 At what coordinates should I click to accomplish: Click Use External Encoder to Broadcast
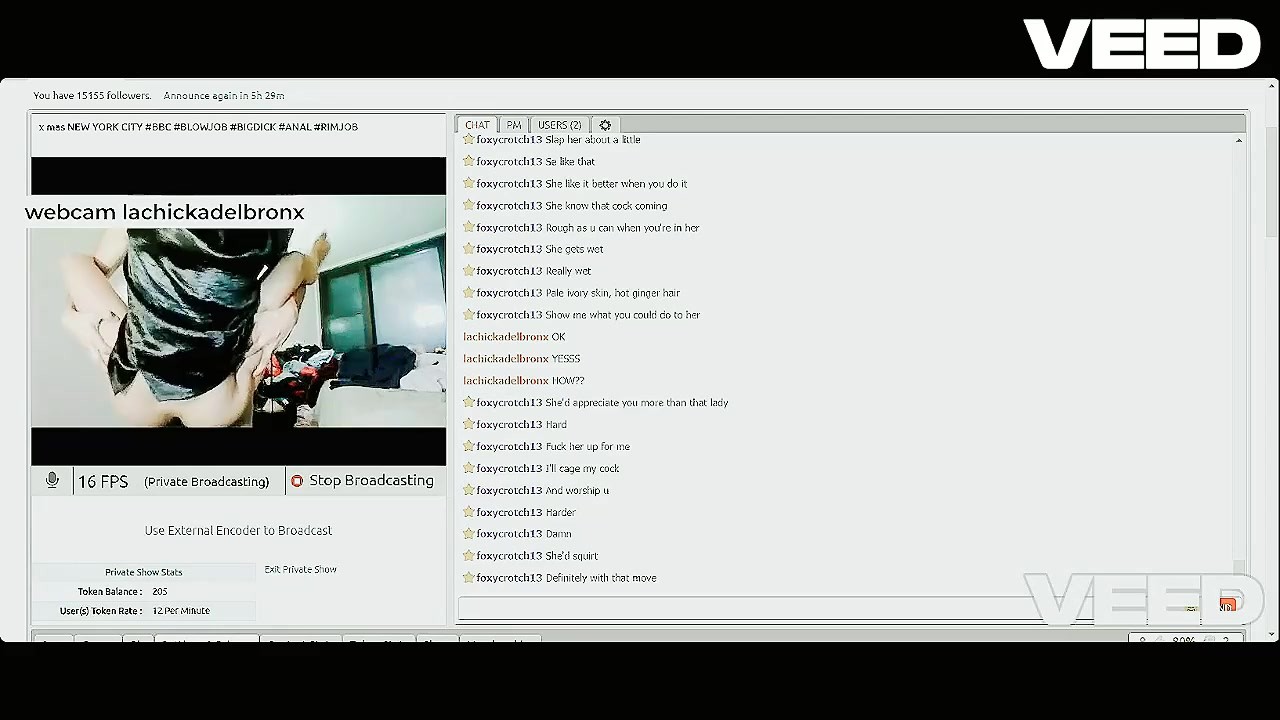(x=238, y=531)
